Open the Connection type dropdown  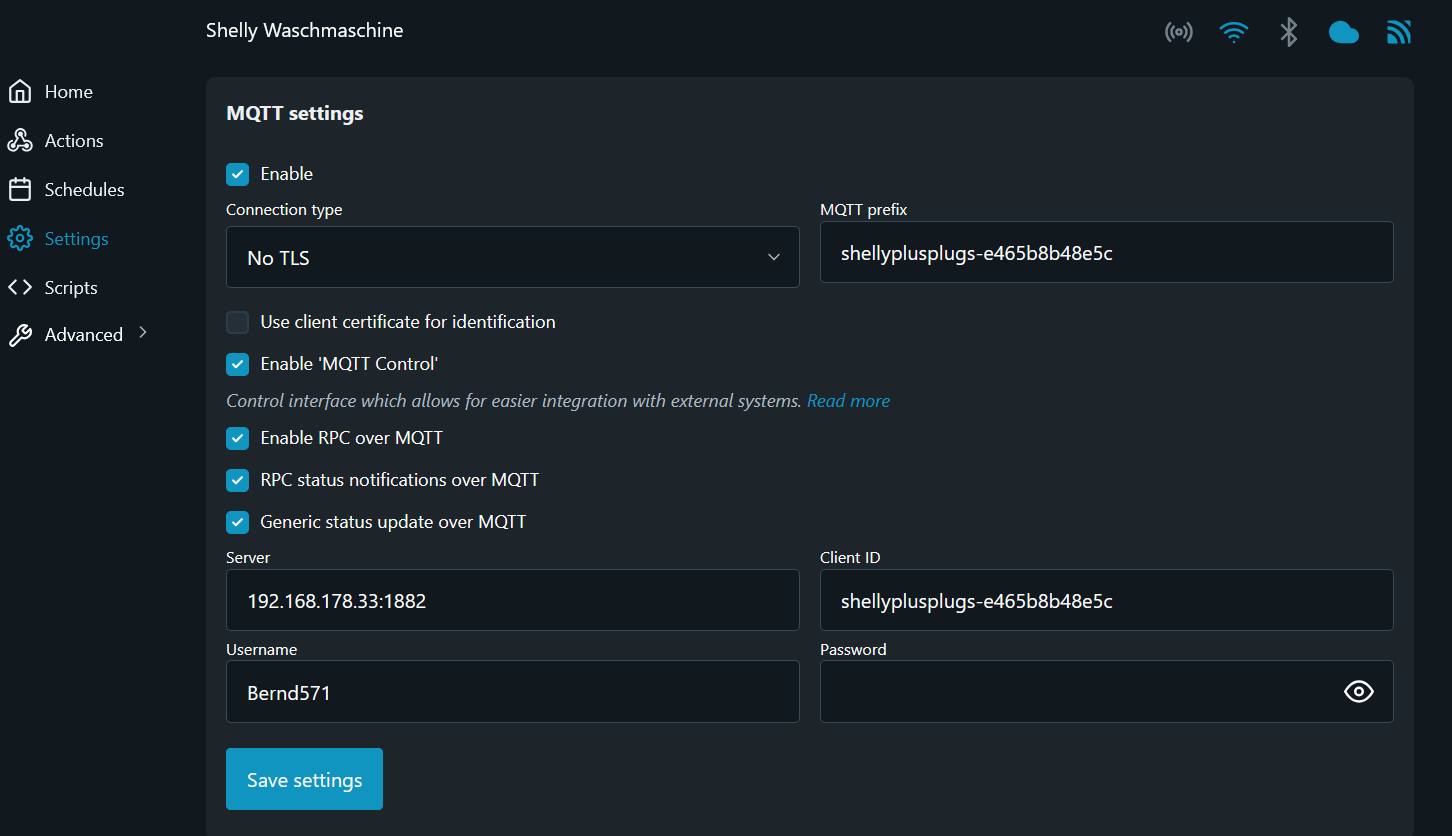[x=513, y=257]
